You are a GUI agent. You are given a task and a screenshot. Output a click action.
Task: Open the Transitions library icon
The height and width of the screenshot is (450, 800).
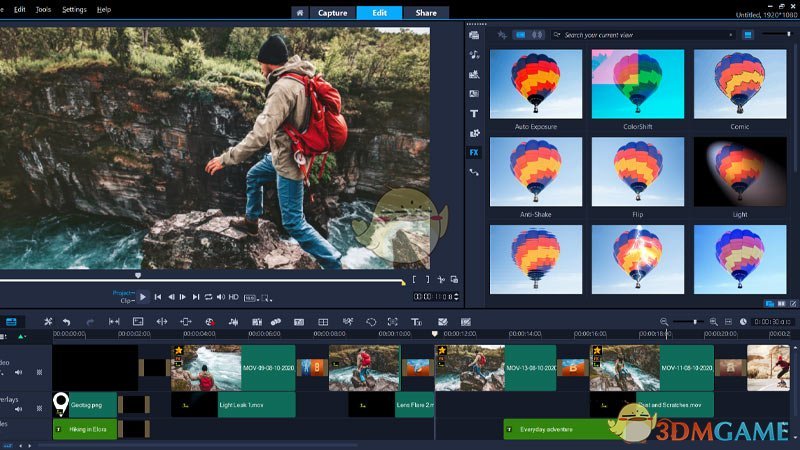click(474, 94)
